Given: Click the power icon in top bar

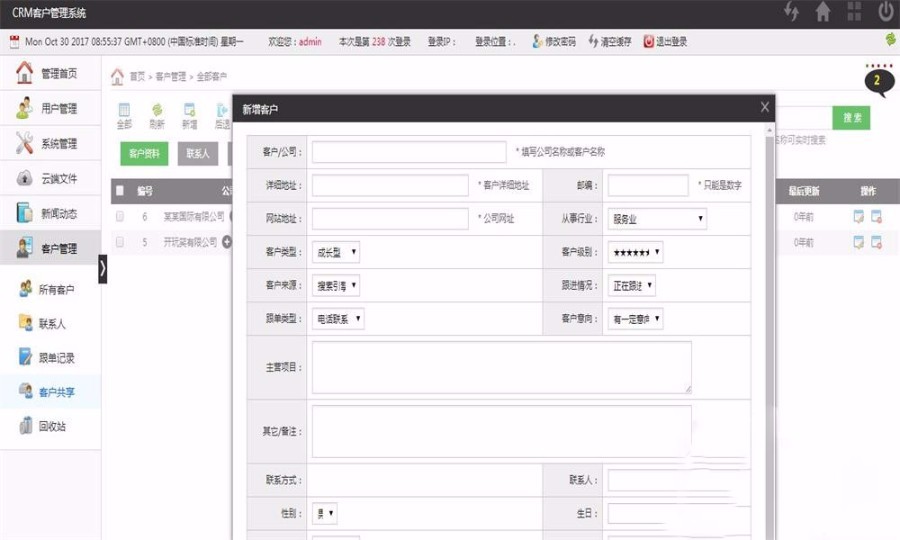Looking at the screenshot, I should [x=886, y=11].
